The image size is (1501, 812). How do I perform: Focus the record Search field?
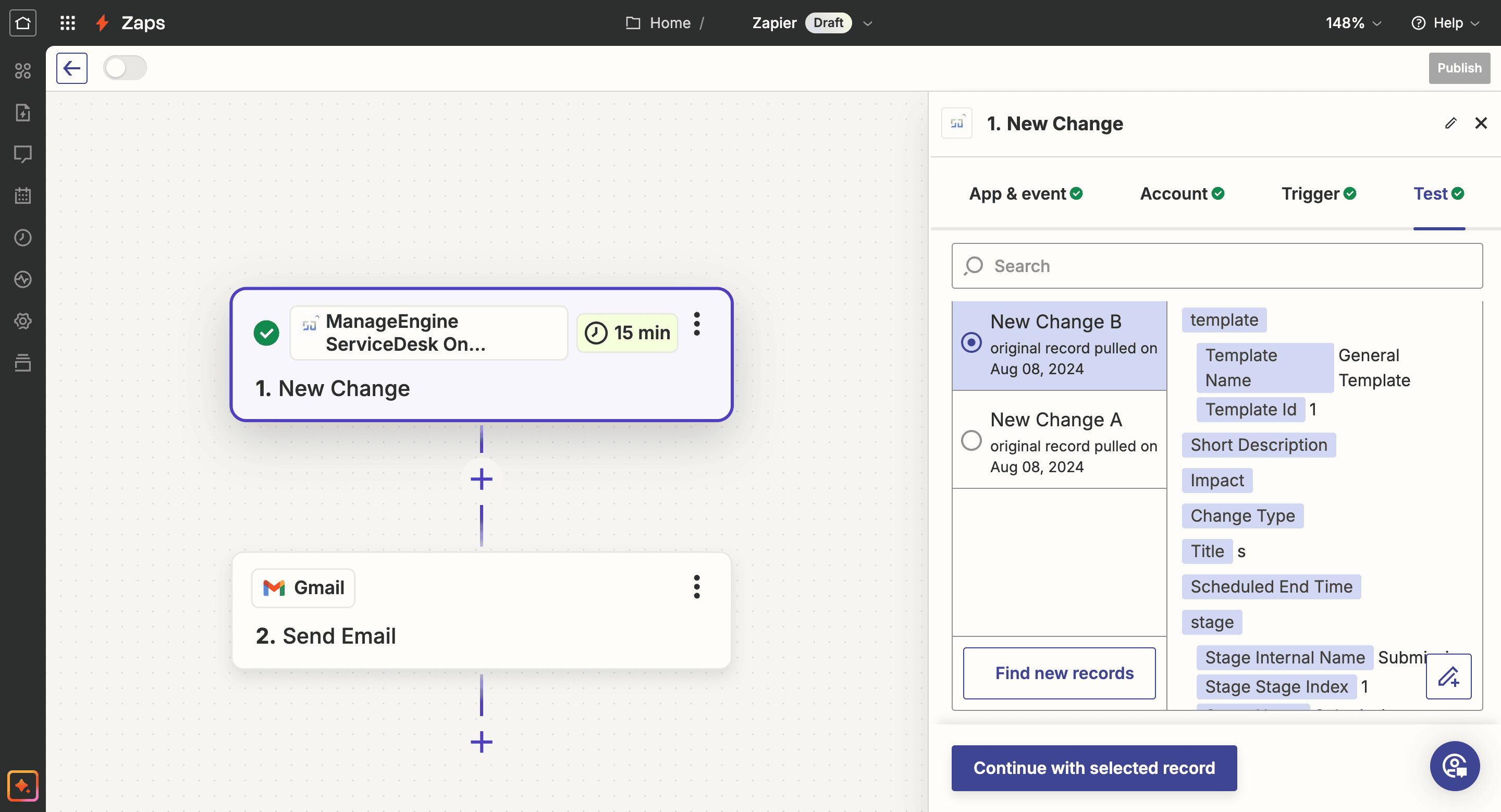(x=1216, y=266)
